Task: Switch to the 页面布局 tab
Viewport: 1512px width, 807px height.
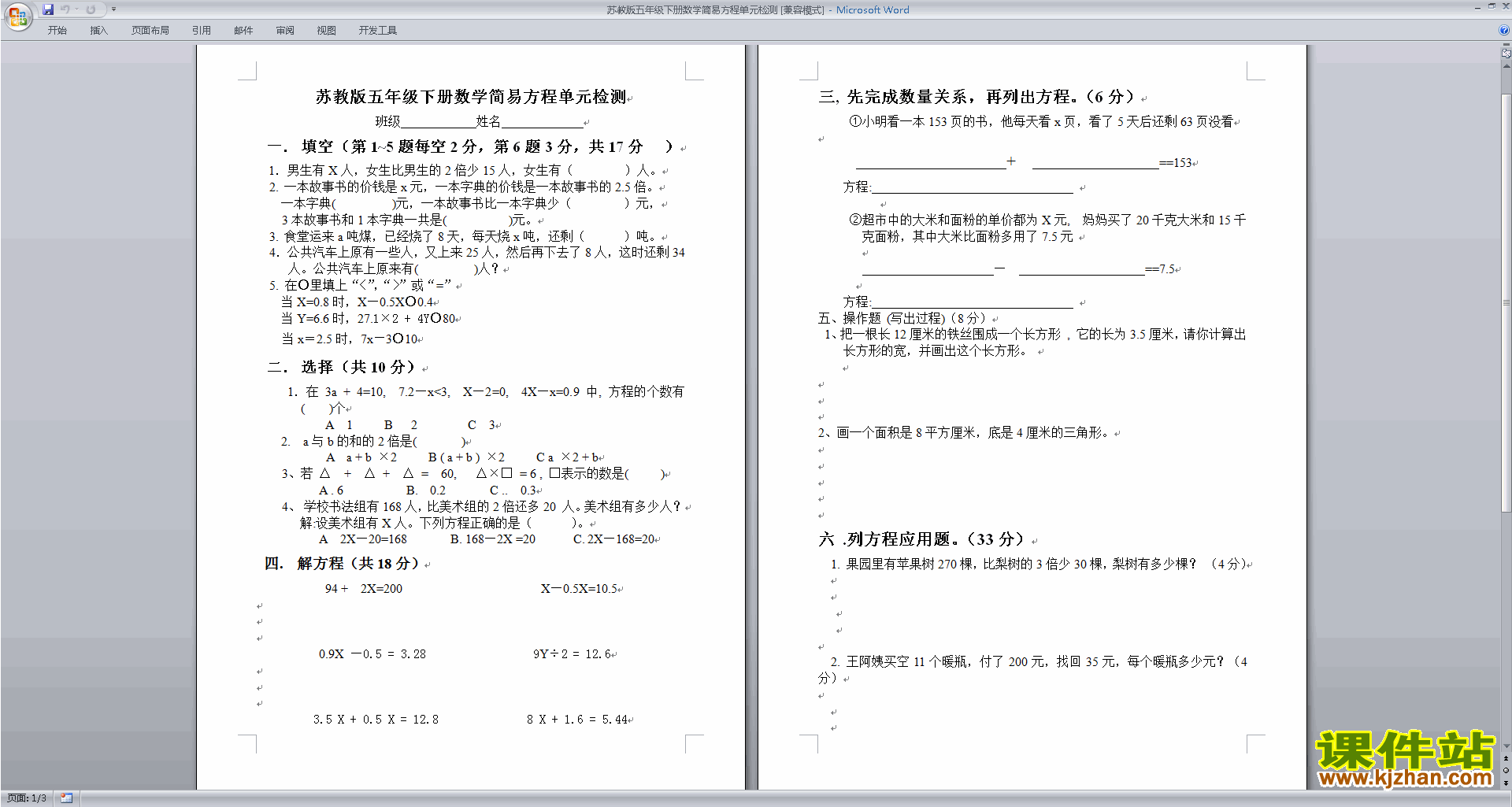Action: pos(150,31)
